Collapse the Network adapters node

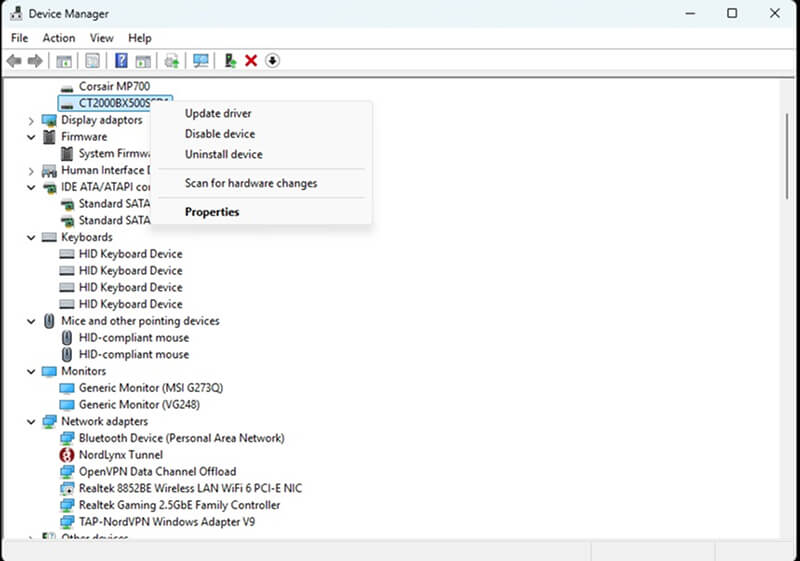tap(31, 422)
